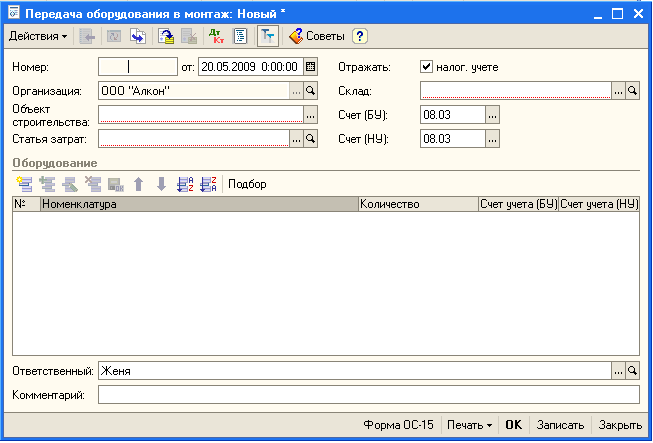
Task: Open selection list for Ответственный field
Action: (x=618, y=371)
